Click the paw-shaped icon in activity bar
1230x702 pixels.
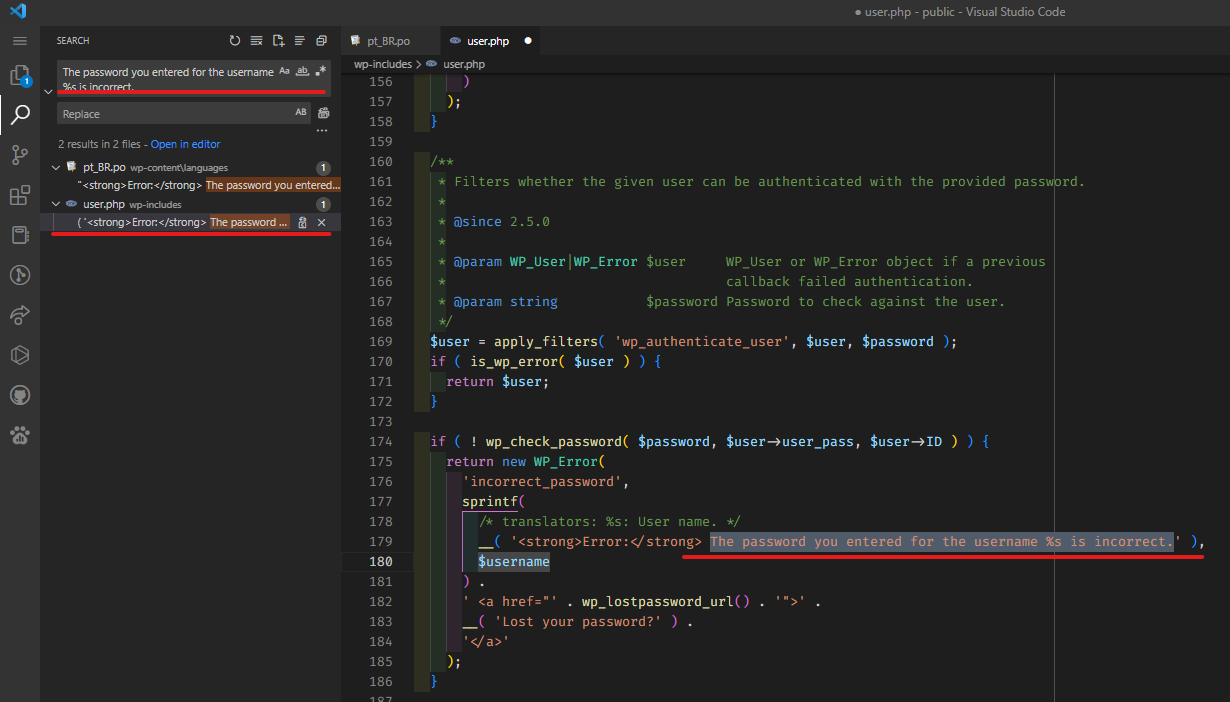click(x=20, y=435)
